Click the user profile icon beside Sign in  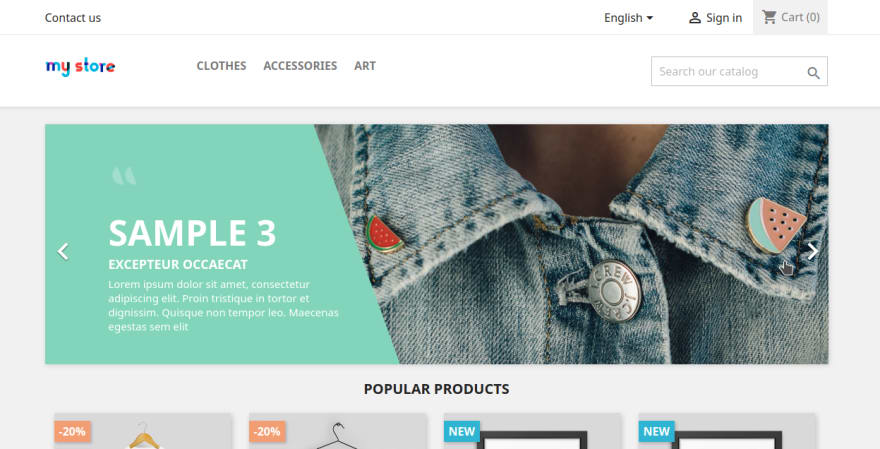pos(695,18)
